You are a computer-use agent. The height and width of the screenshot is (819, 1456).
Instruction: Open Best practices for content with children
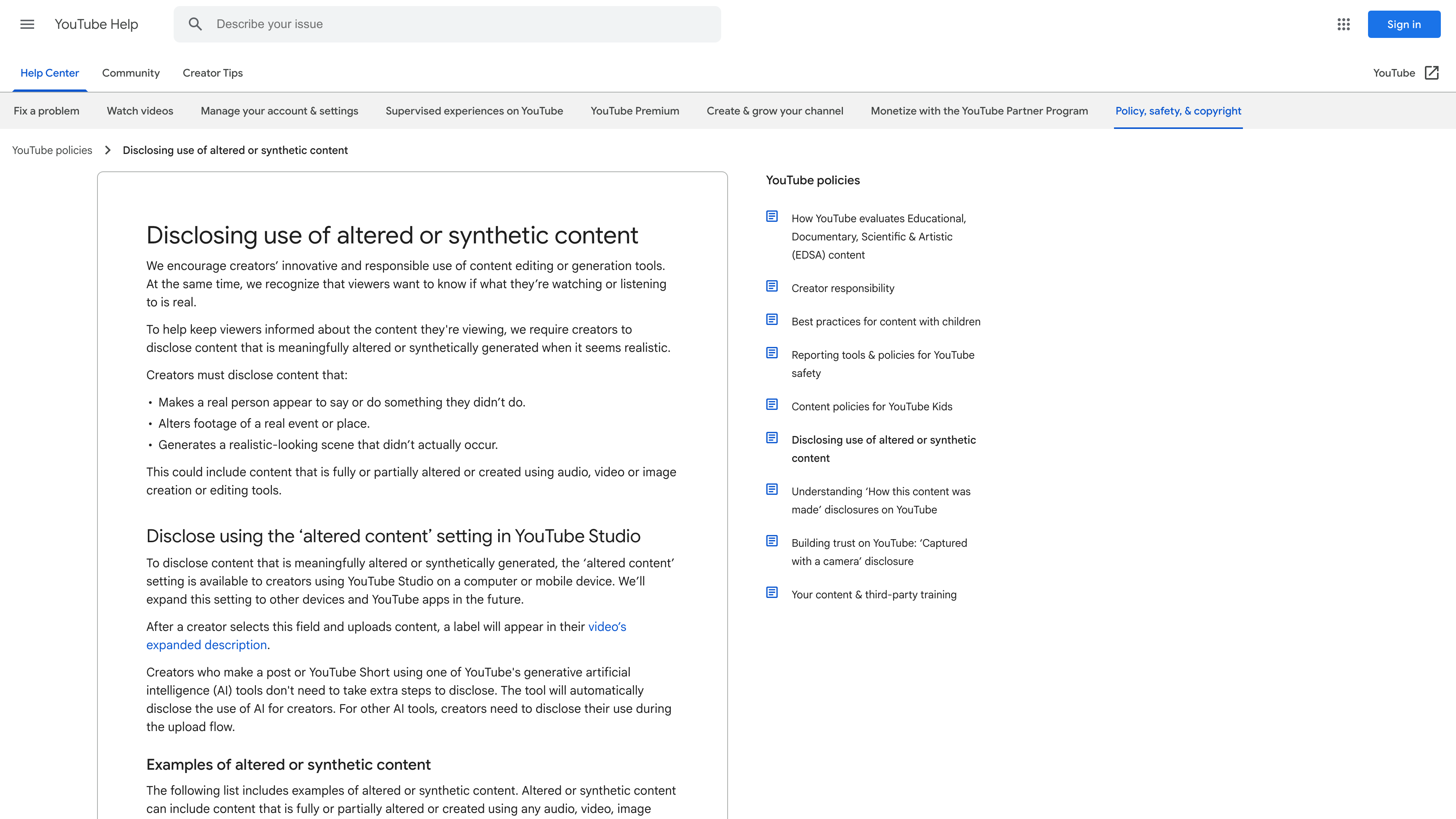coord(885,321)
